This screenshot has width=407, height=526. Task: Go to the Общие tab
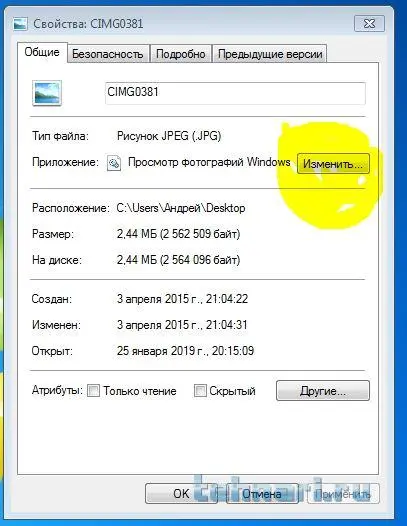tap(42, 52)
